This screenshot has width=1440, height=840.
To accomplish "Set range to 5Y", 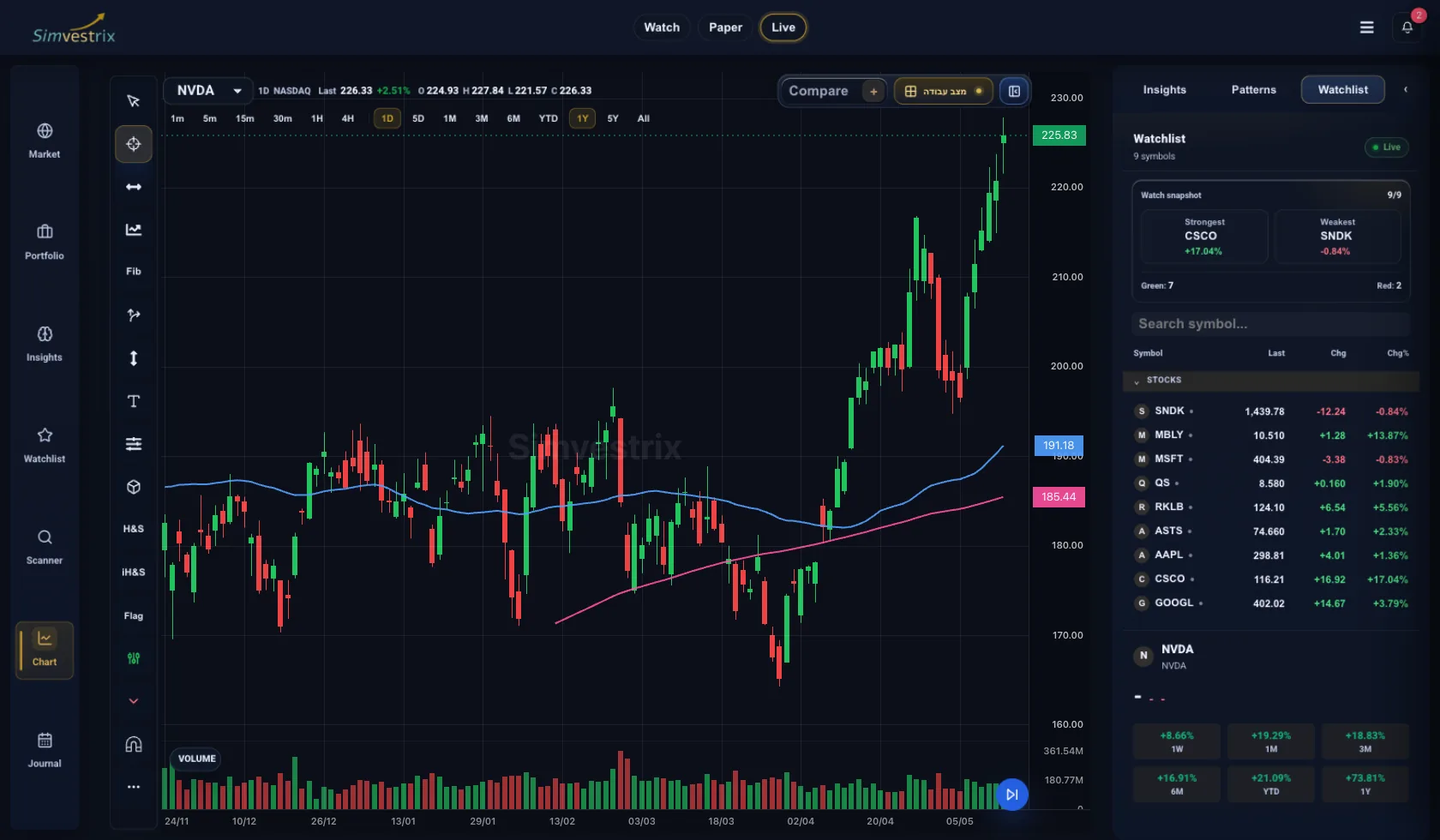I will (613, 118).
